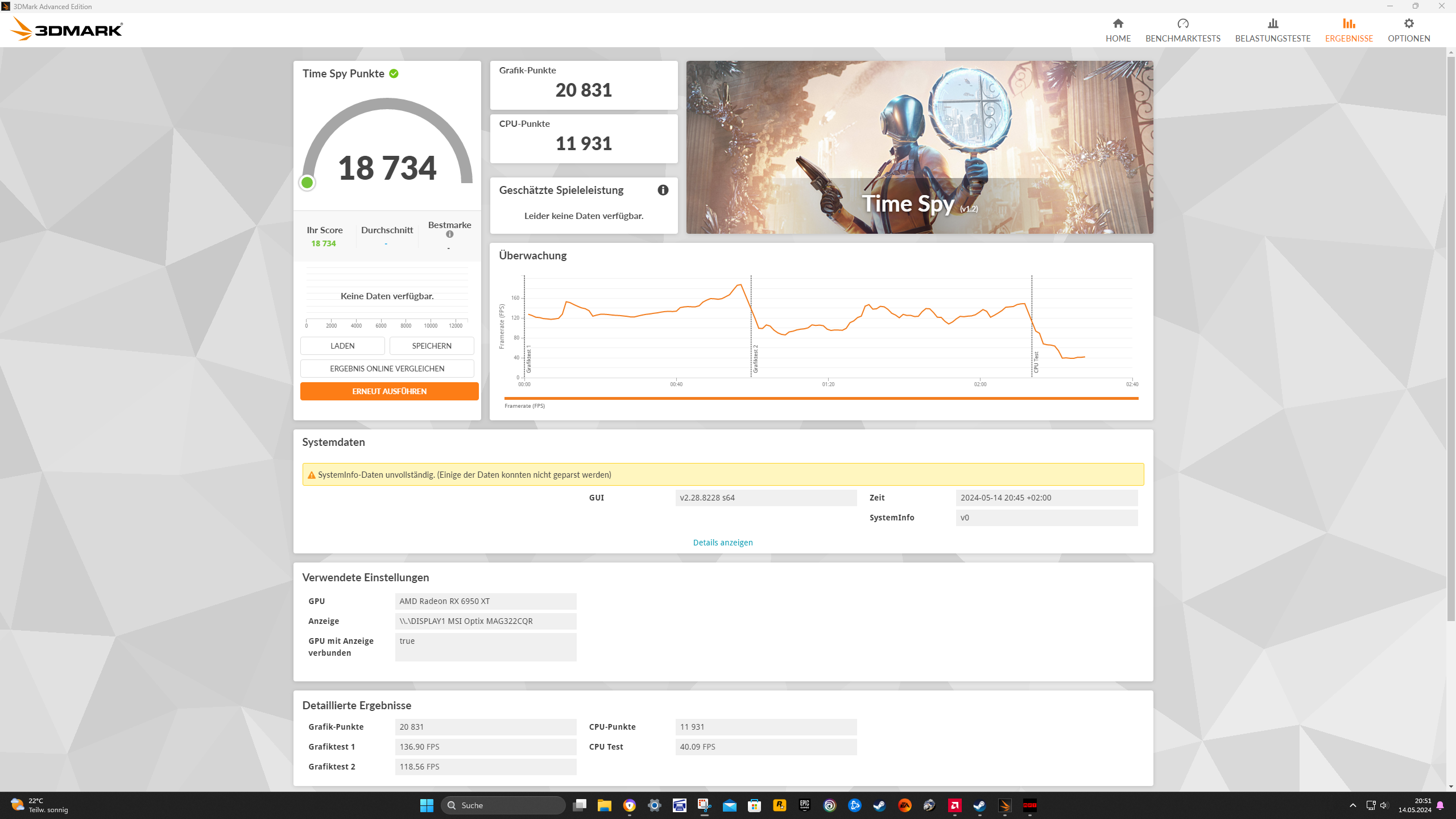Image resolution: width=1456 pixels, height=819 pixels.
Task: Click the info icon under Bestmarke
Action: (x=450, y=234)
